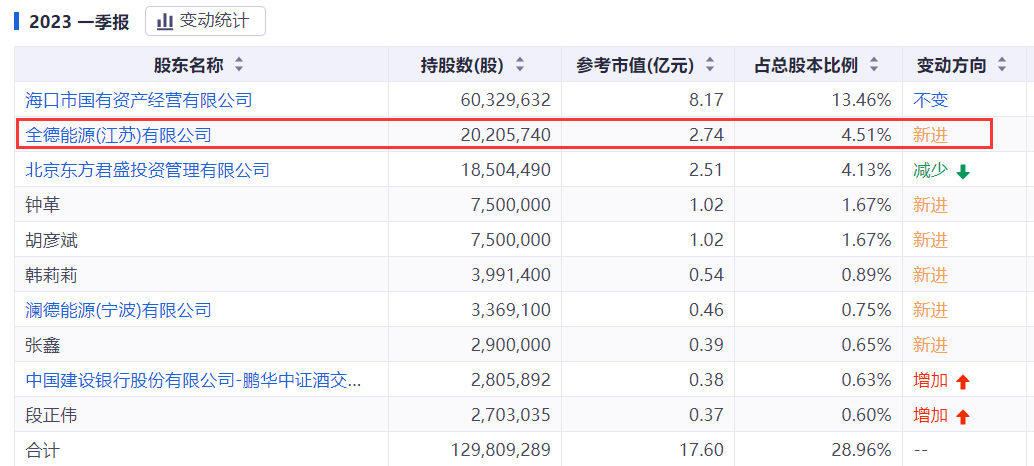
Task: Sort by 持股数(股) column arrows
Action: tap(519, 65)
